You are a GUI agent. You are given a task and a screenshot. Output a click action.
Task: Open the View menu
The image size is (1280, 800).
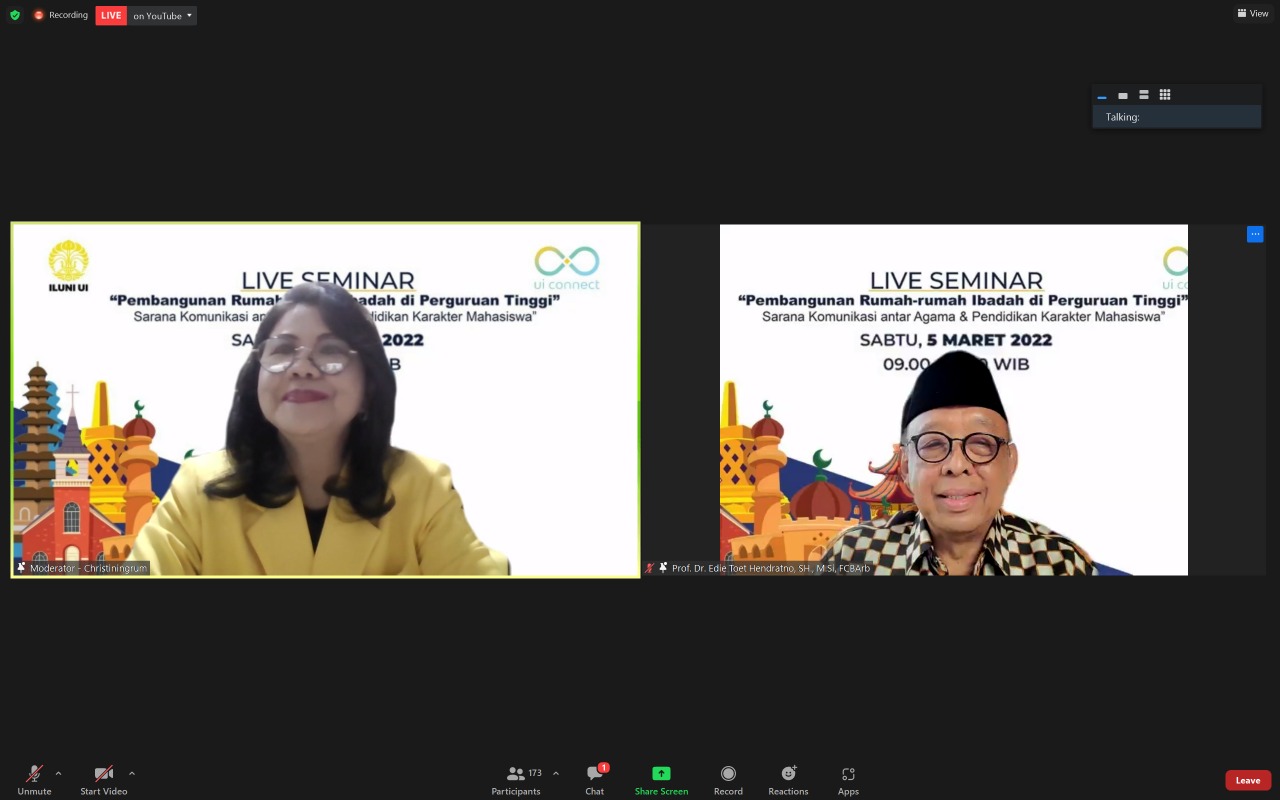coord(1252,13)
